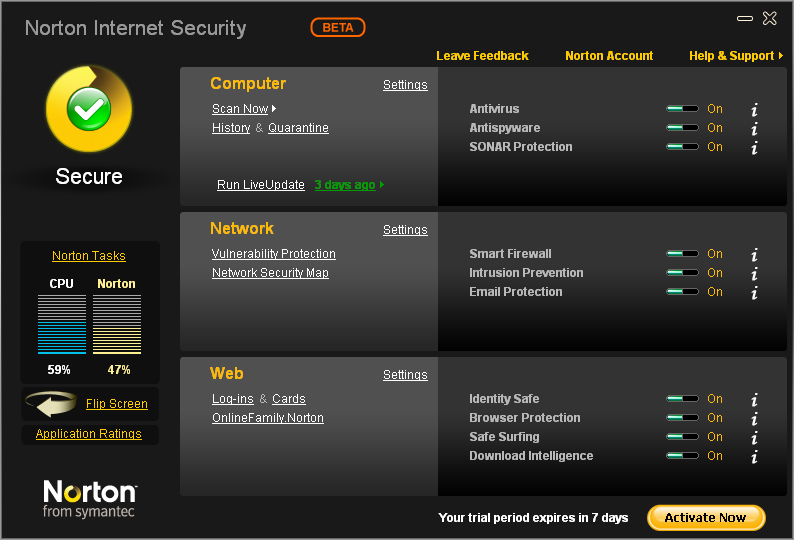Open info icon for Download Intelligence
Viewport: 794px width, 540px height.
(x=754, y=456)
